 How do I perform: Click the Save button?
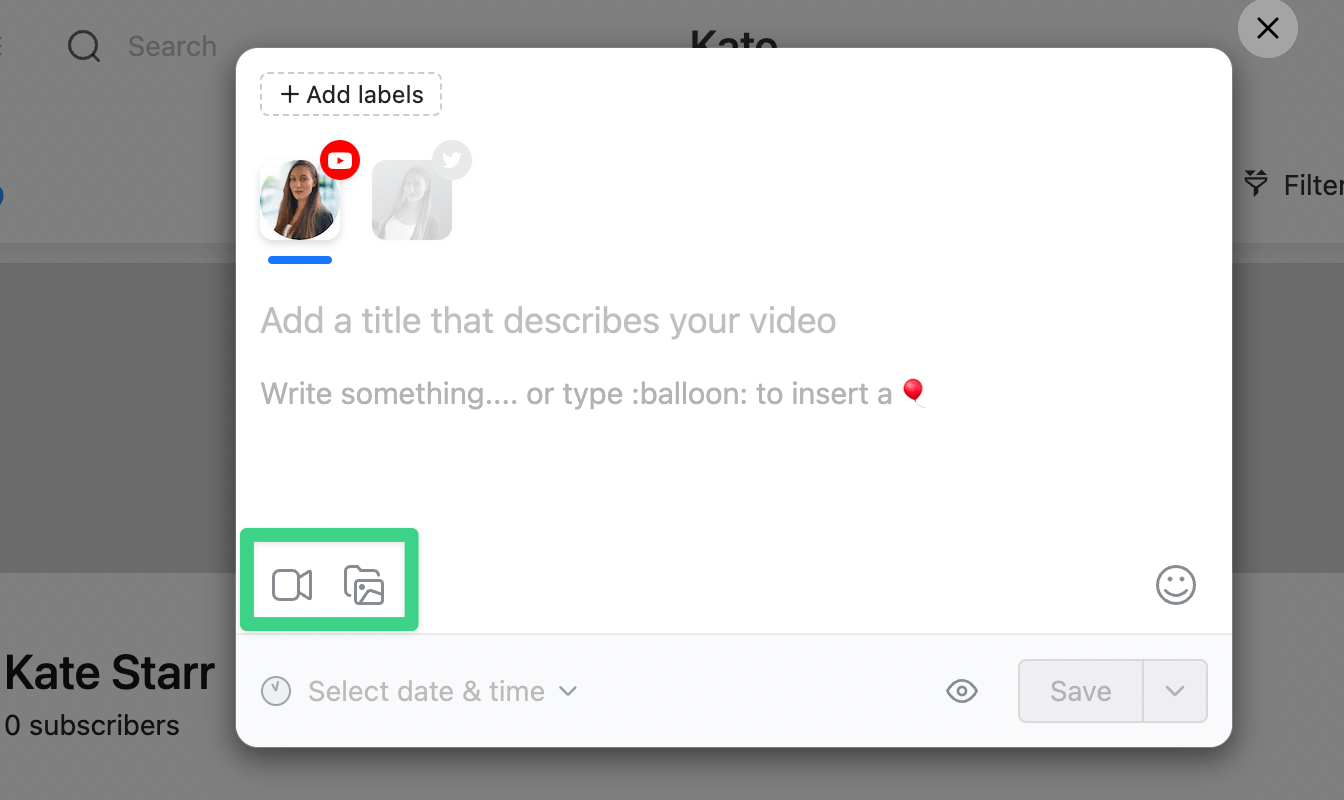click(x=1081, y=691)
